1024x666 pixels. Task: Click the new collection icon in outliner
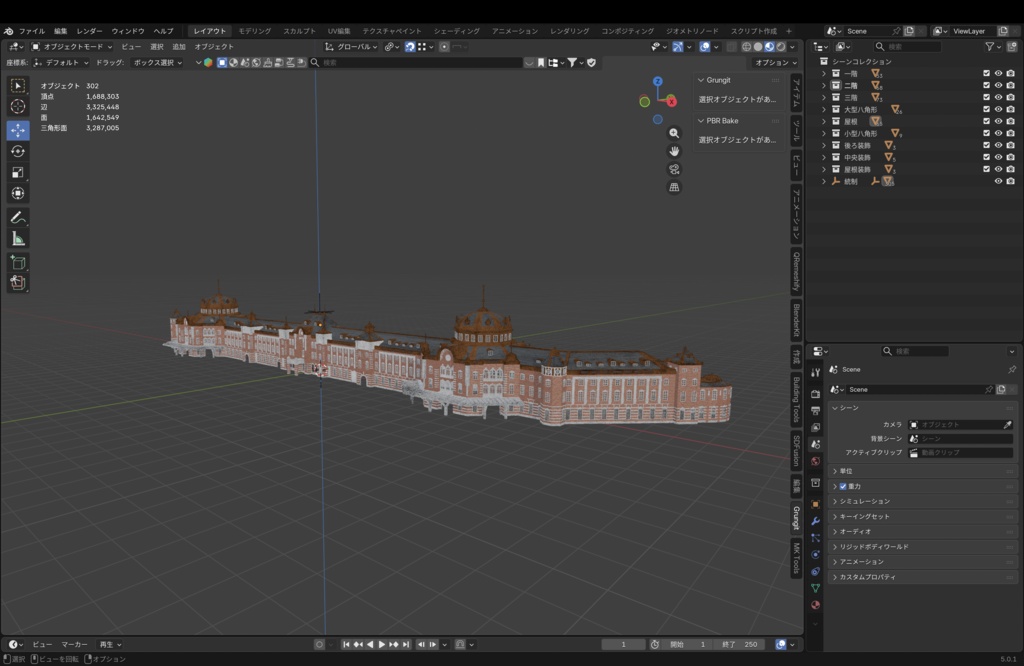pos(1012,46)
